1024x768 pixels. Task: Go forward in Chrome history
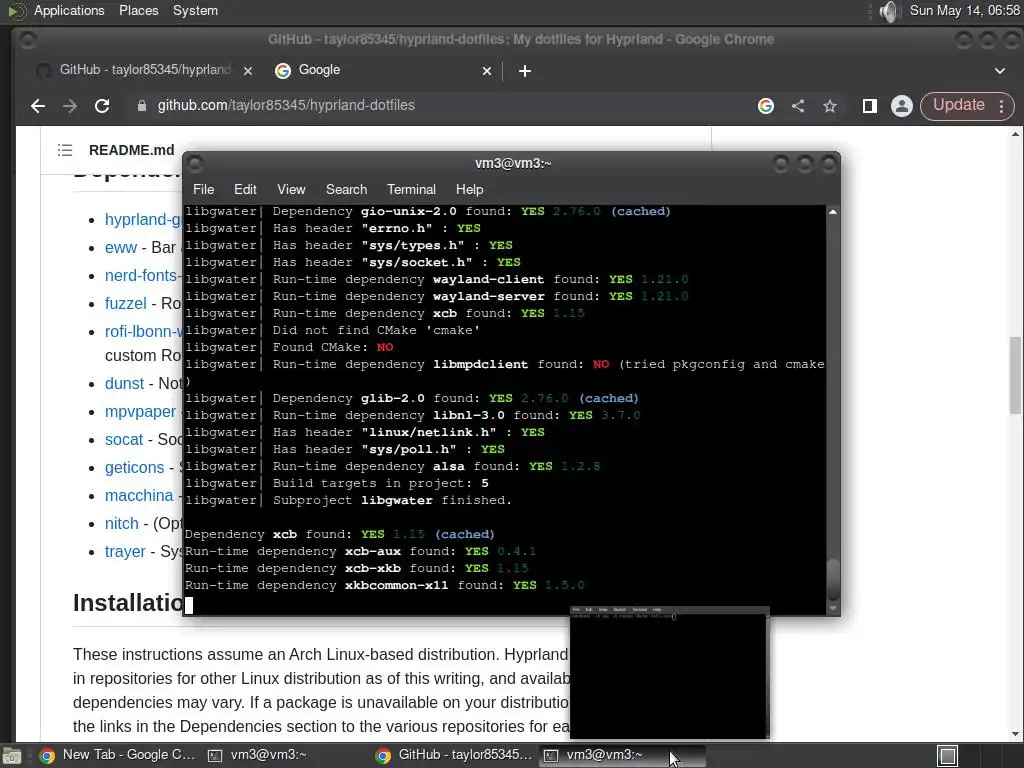[x=70, y=106]
